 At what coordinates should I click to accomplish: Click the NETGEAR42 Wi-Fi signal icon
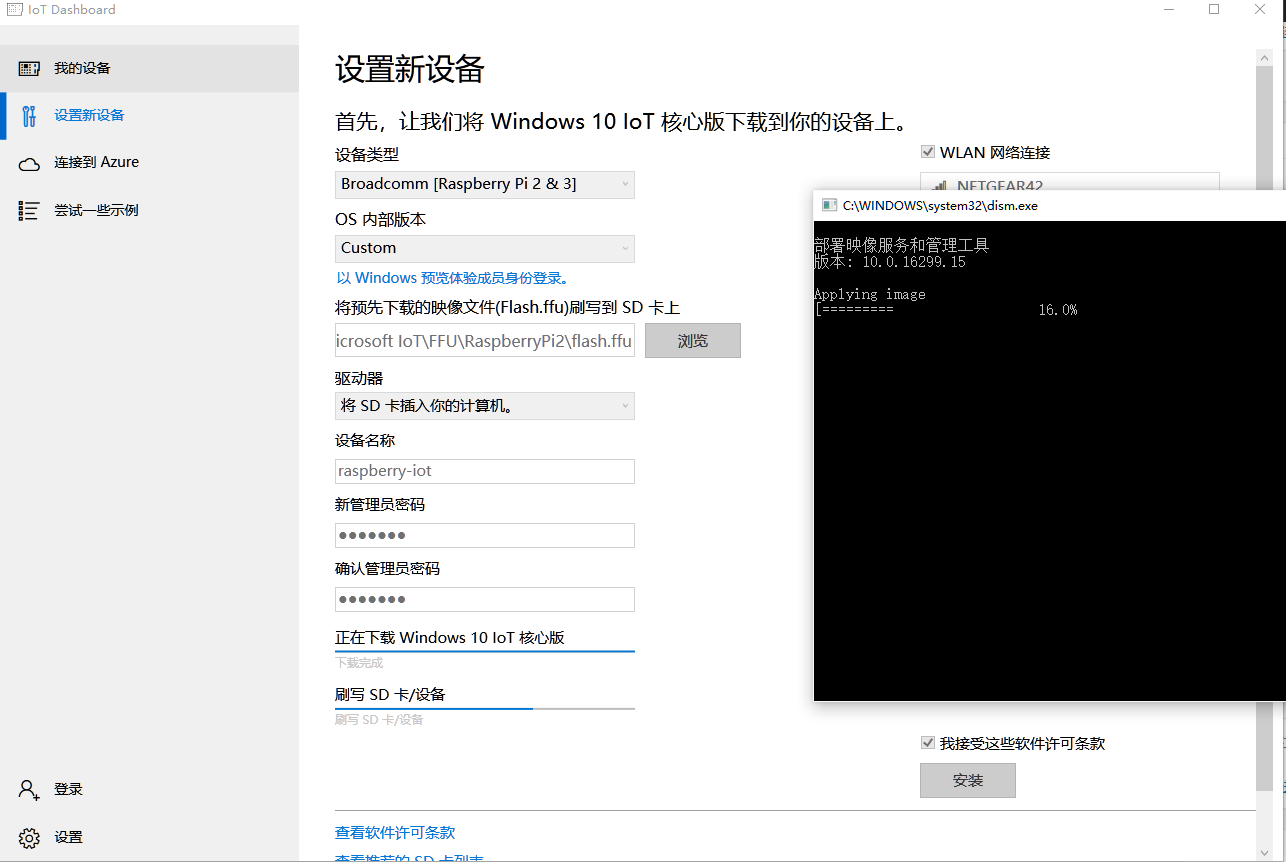[939, 186]
